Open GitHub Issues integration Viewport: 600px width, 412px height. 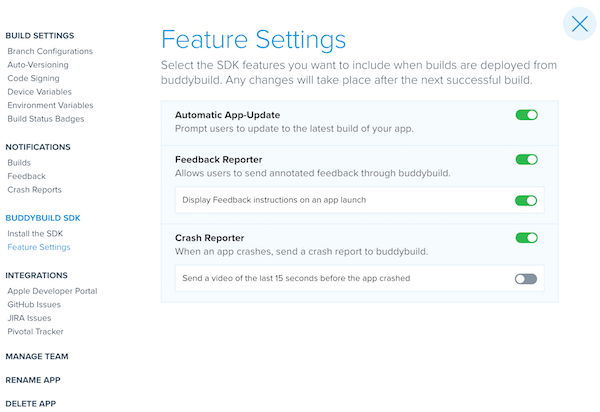(34, 305)
